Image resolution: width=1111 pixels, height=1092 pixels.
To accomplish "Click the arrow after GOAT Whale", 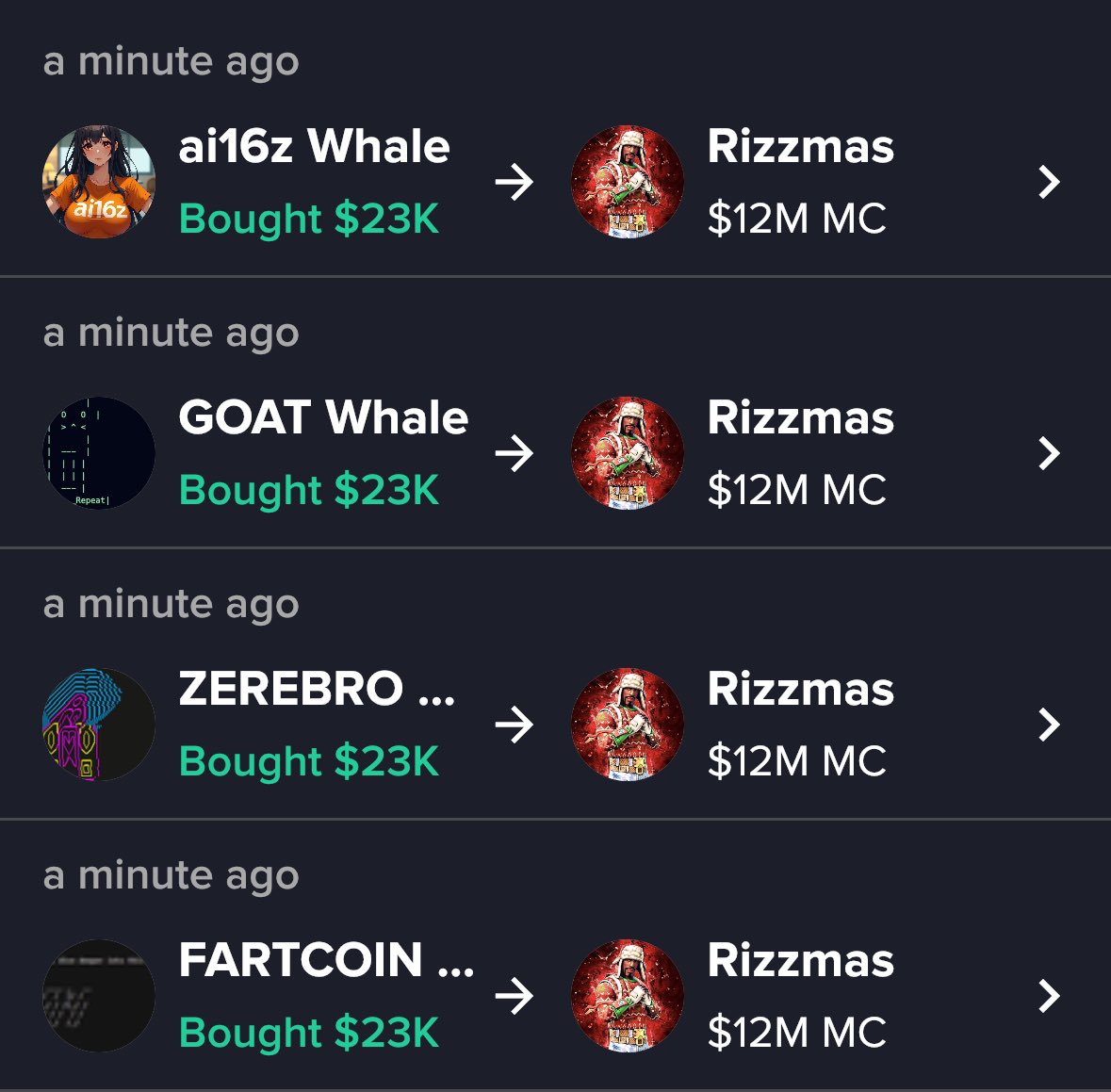I will pos(515,453).
